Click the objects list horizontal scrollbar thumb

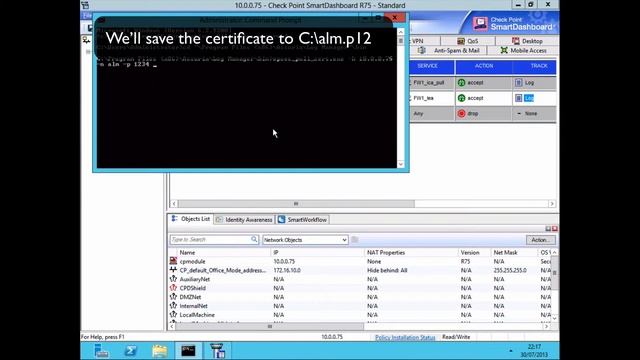click(x=269, y=327)
